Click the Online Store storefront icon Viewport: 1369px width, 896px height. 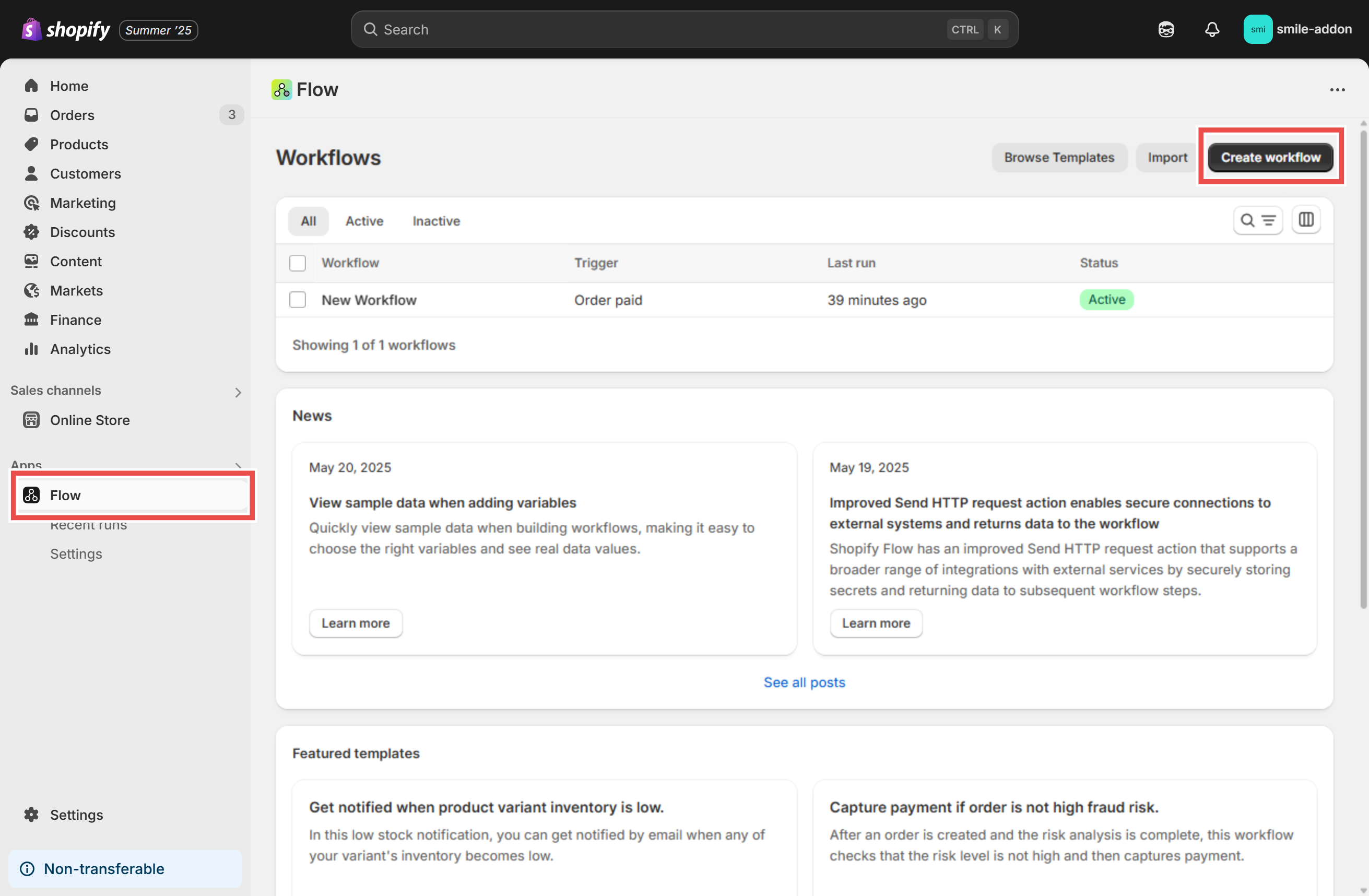pyautogui.click(x=31, y=420)
